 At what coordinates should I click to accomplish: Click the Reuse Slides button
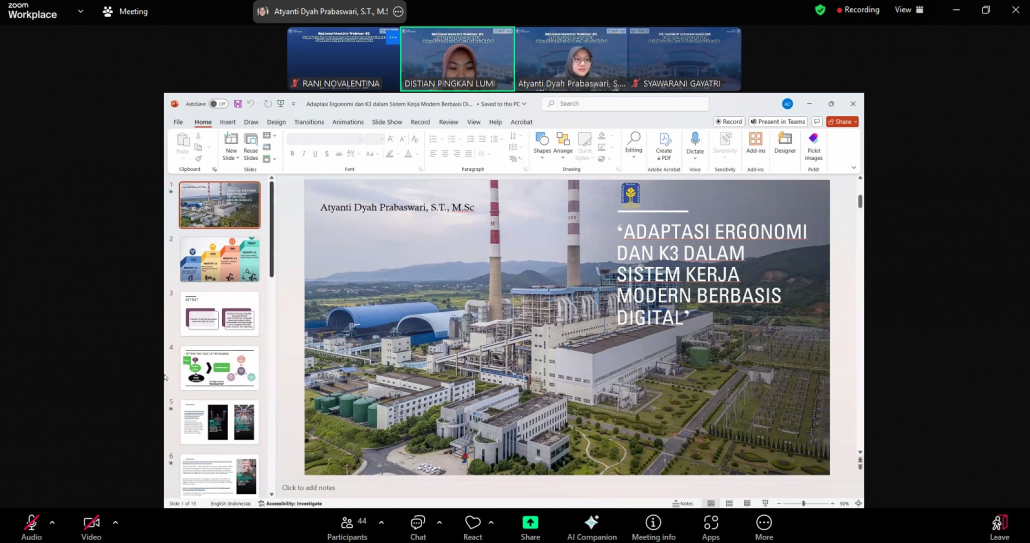click(x=251, y=146)
